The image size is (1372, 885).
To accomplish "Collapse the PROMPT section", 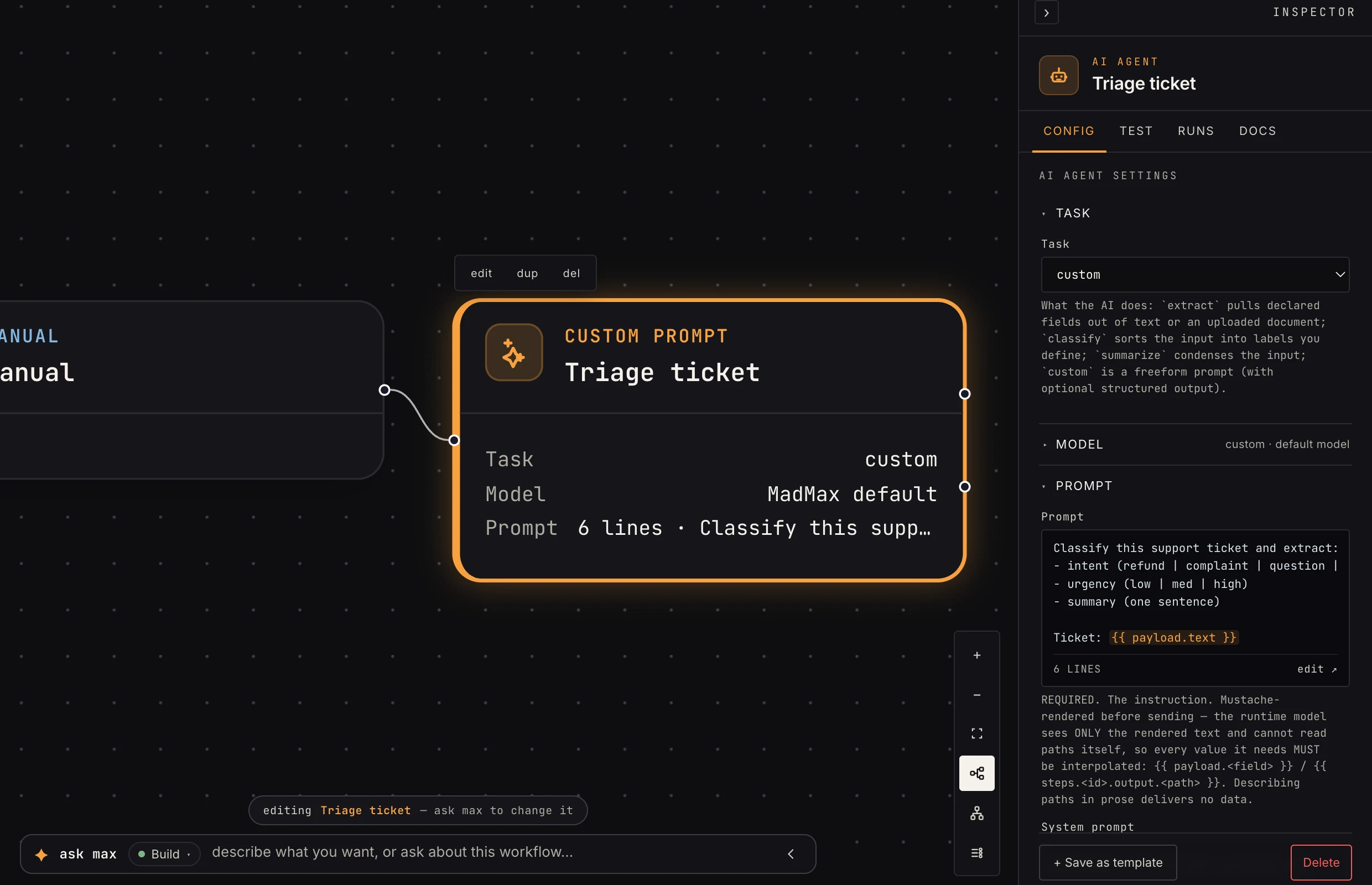I will (1078, 486).
